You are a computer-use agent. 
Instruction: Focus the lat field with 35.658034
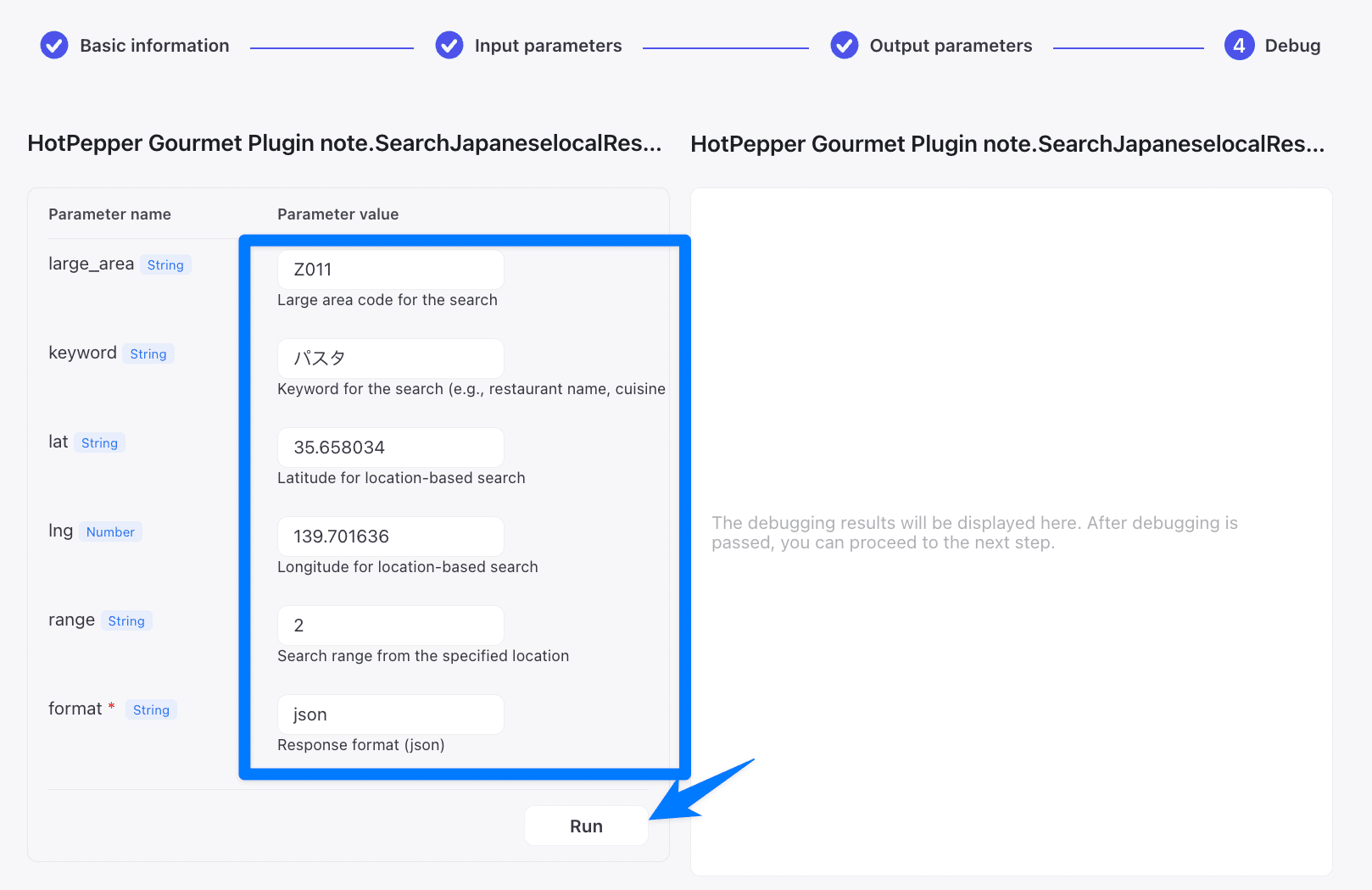click(390, 448)
